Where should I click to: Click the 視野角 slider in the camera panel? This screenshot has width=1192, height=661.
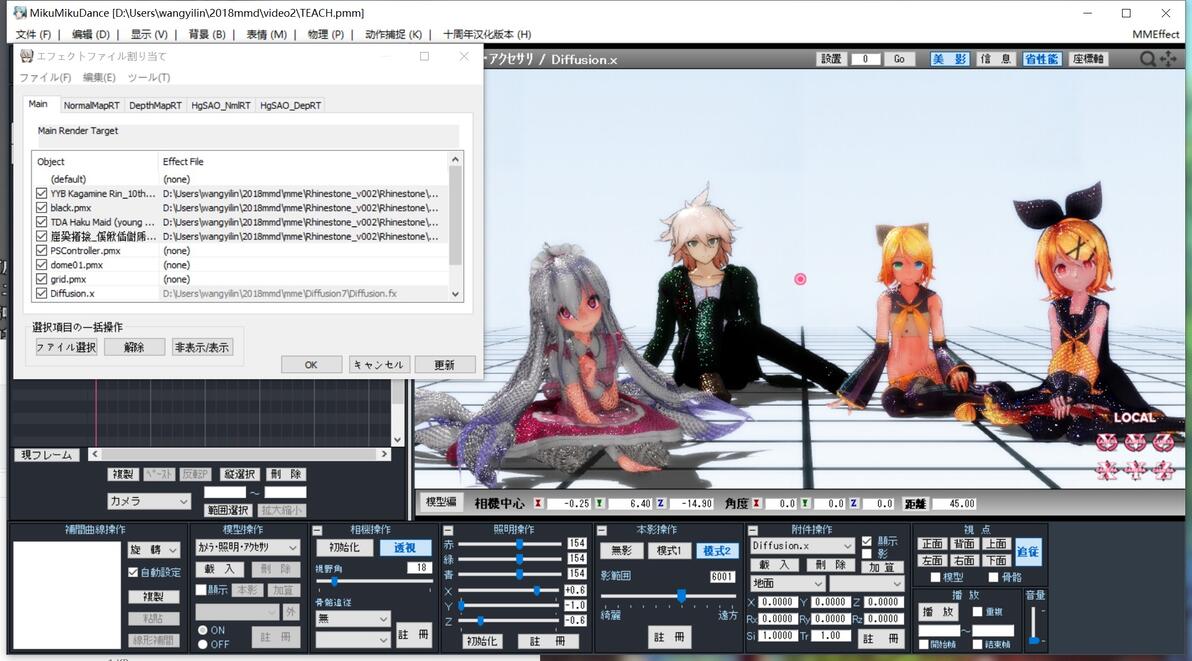[x=374, y=581]
